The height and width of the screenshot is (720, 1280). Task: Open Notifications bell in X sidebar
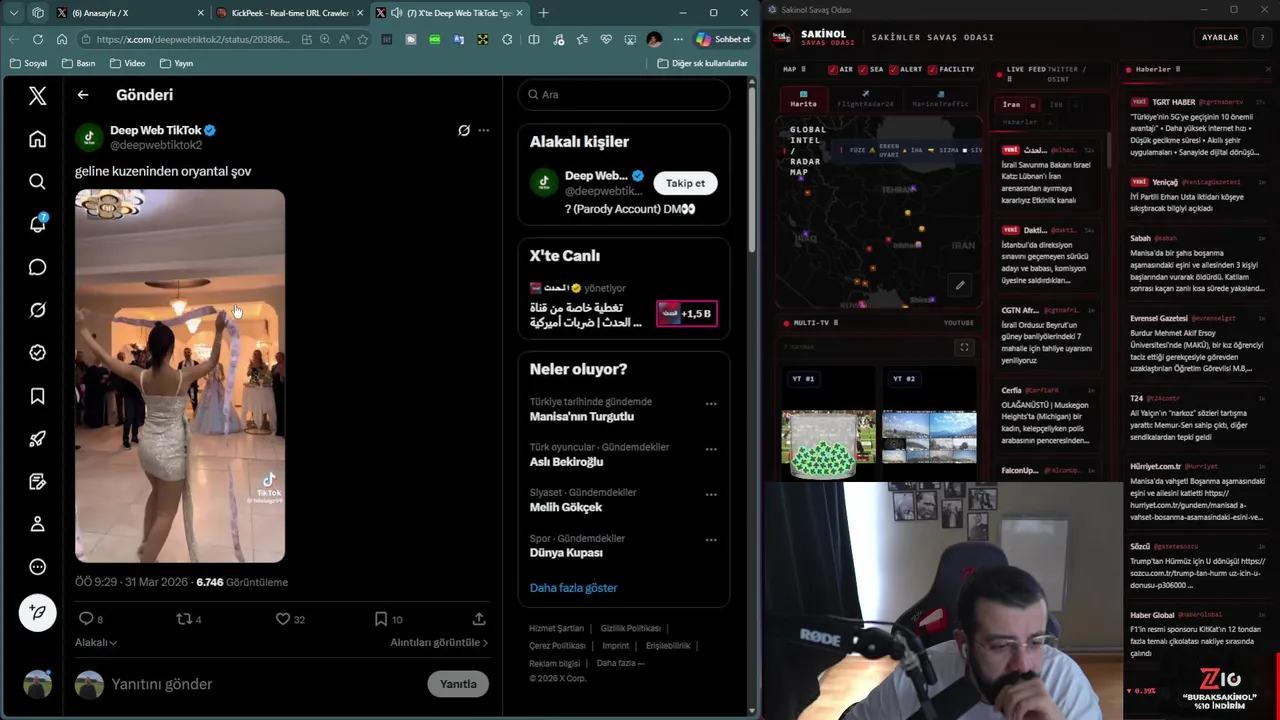coord(37,224)
